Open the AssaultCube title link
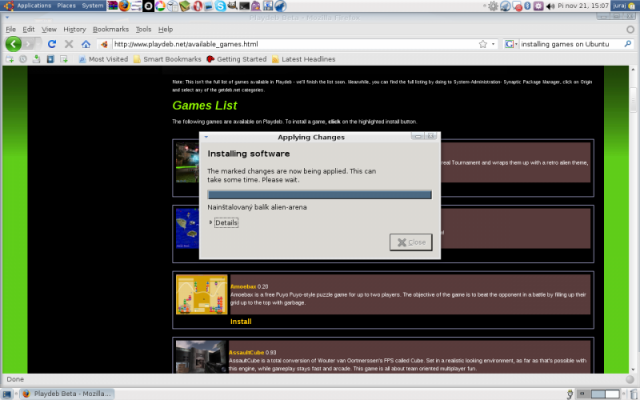This screenshot has height=400, width=640. tap(246, 352)
